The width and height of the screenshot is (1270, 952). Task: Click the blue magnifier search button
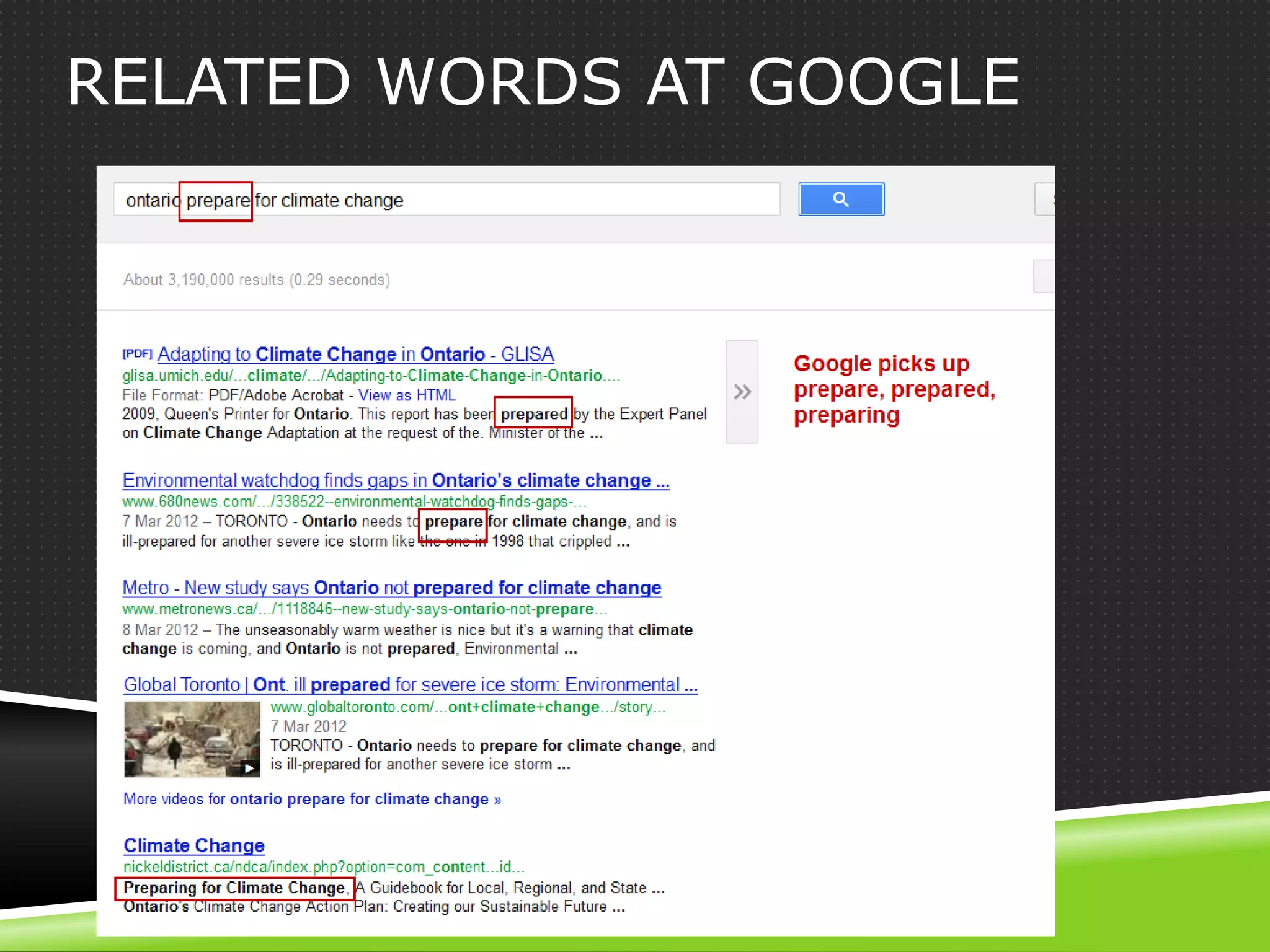[x=841, y=199]
